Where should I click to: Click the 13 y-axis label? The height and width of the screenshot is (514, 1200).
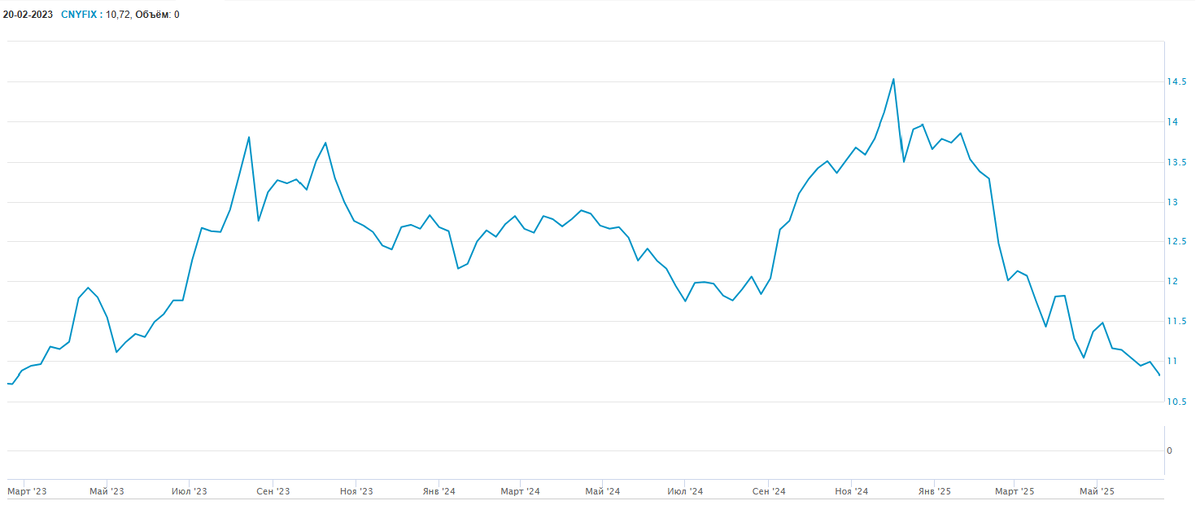coord(1174,202)
